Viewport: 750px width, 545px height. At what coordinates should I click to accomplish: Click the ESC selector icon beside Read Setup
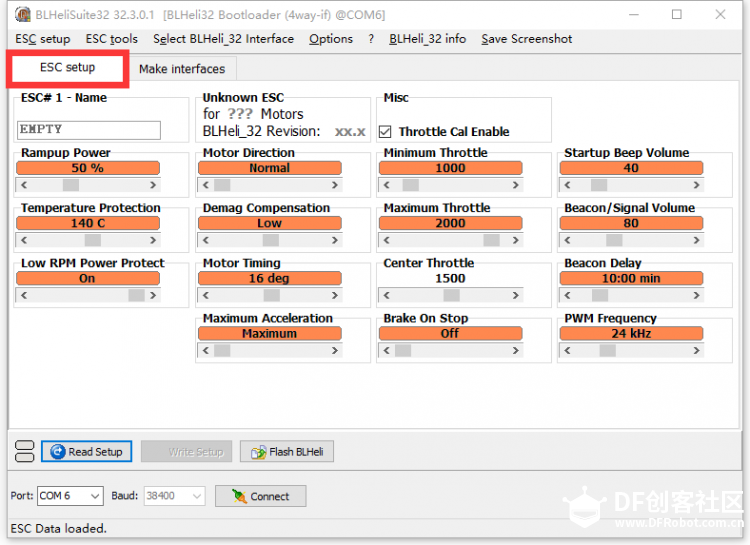pyautogui.click(x=24, y=451)
